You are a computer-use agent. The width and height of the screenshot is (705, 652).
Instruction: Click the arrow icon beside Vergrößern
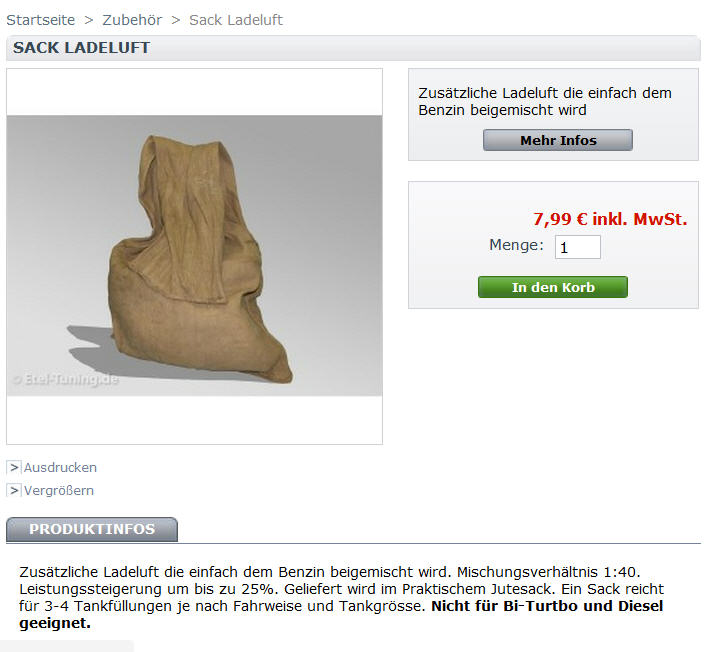(14, 490)
